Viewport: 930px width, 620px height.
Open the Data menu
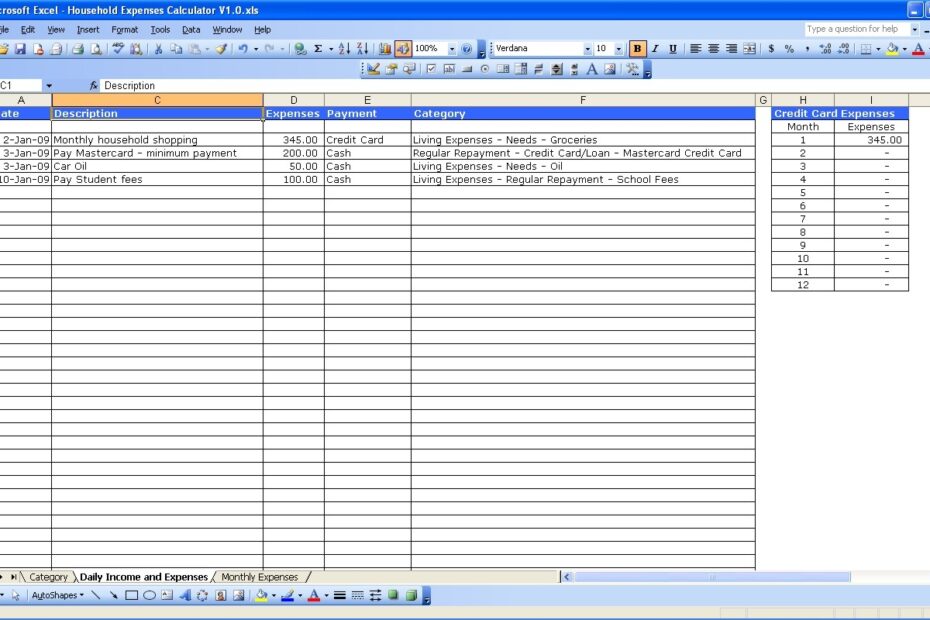click(191, 29)
